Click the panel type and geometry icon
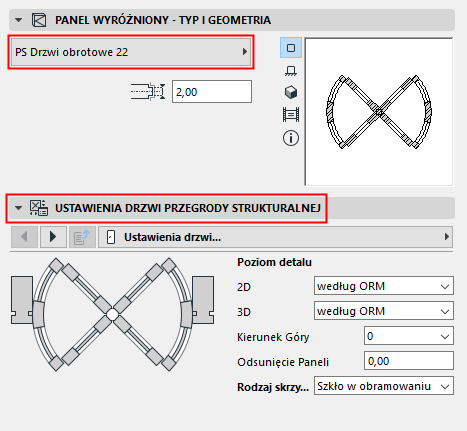Image resolution: width=467 pixels, height=431 pixels. pos(39,20)
